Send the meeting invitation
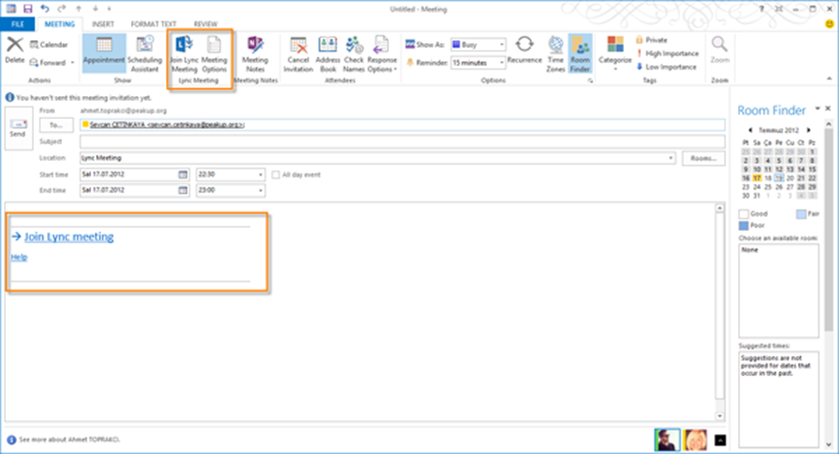This screenshot has width=839, height=454. [18, 127]
